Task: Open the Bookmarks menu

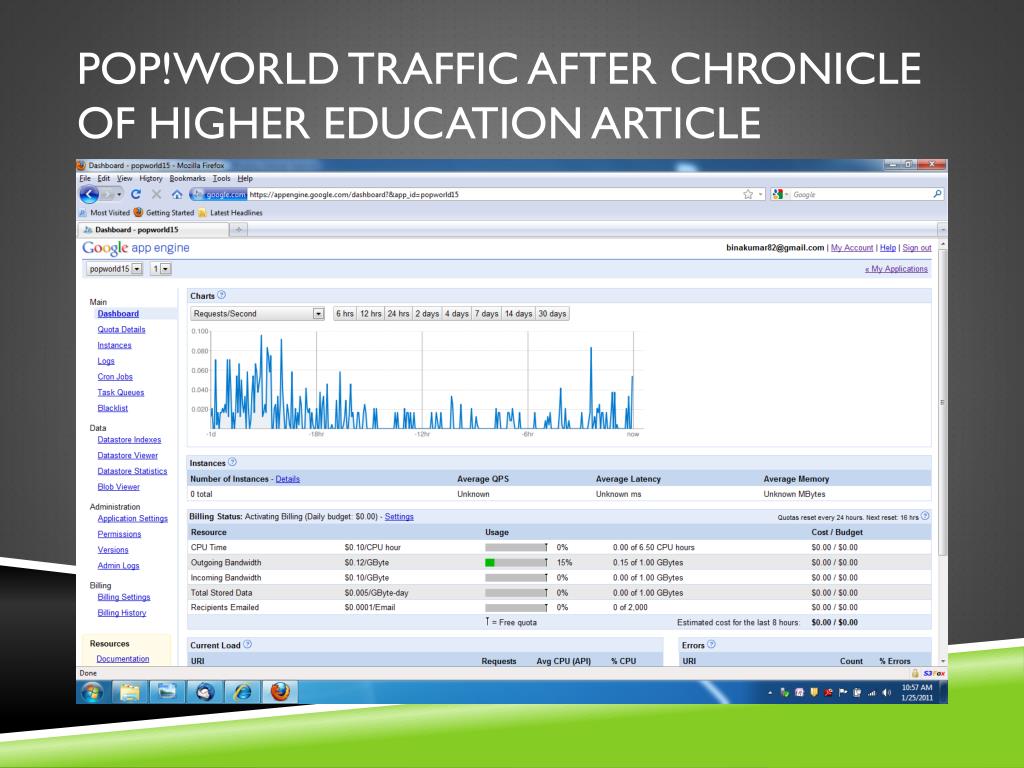Action: click(x=187, y=178)
